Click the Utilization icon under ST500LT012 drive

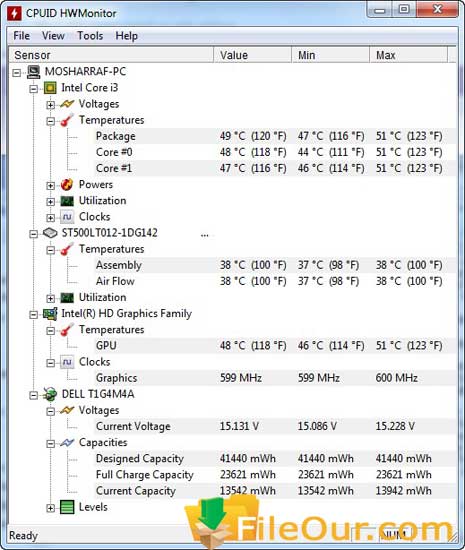coord(67,298)
